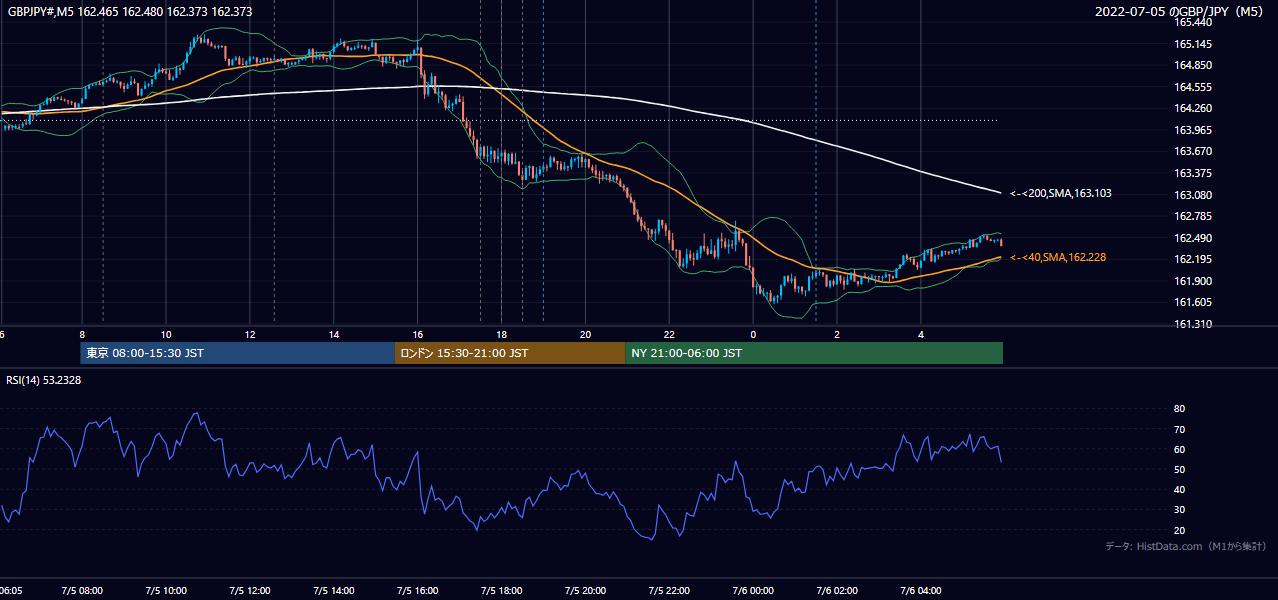This screenshot has height=600, width=1278.
Task: Click price level 163.375 on axis
Action: pos(1192,173)
